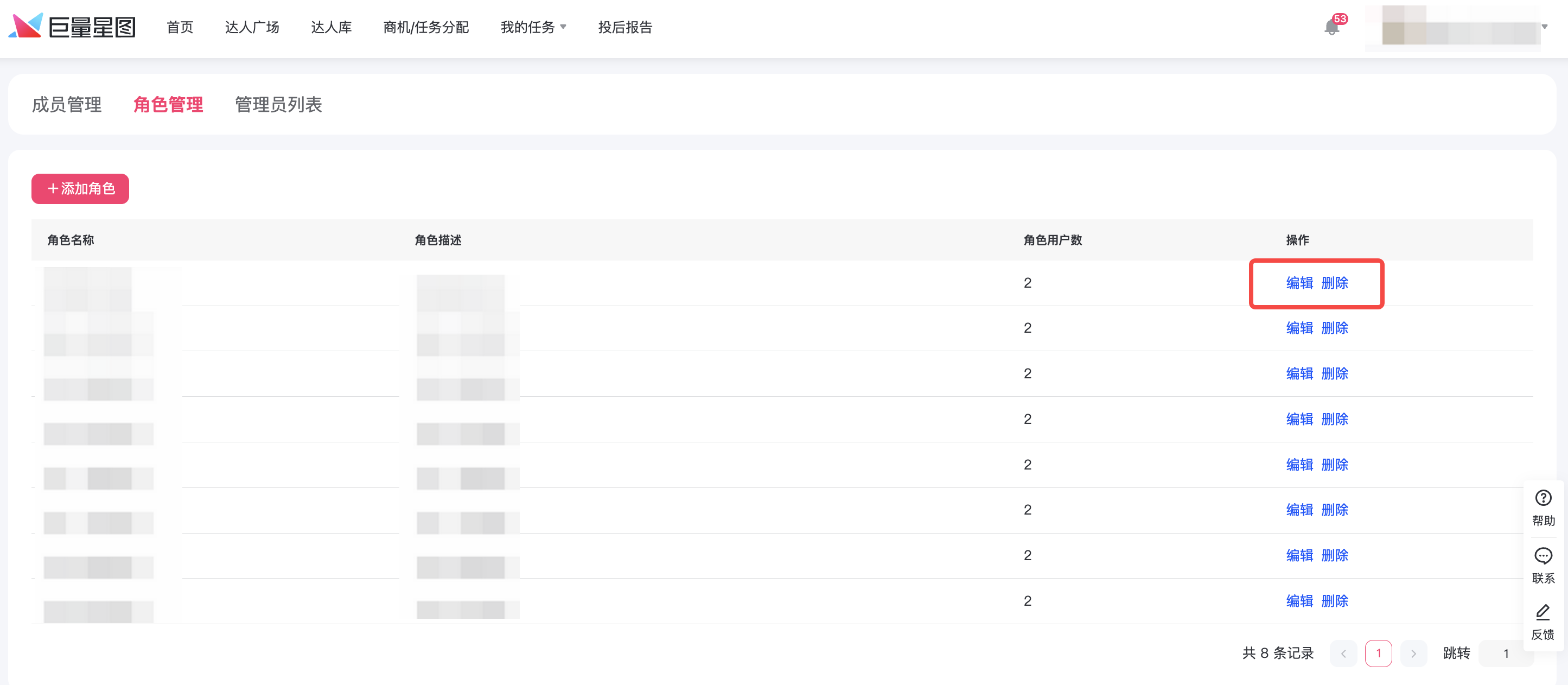Expand the account dropdown arrow at top right
The height and width of the screenshot is (685, 1568).
(1544, 27)
